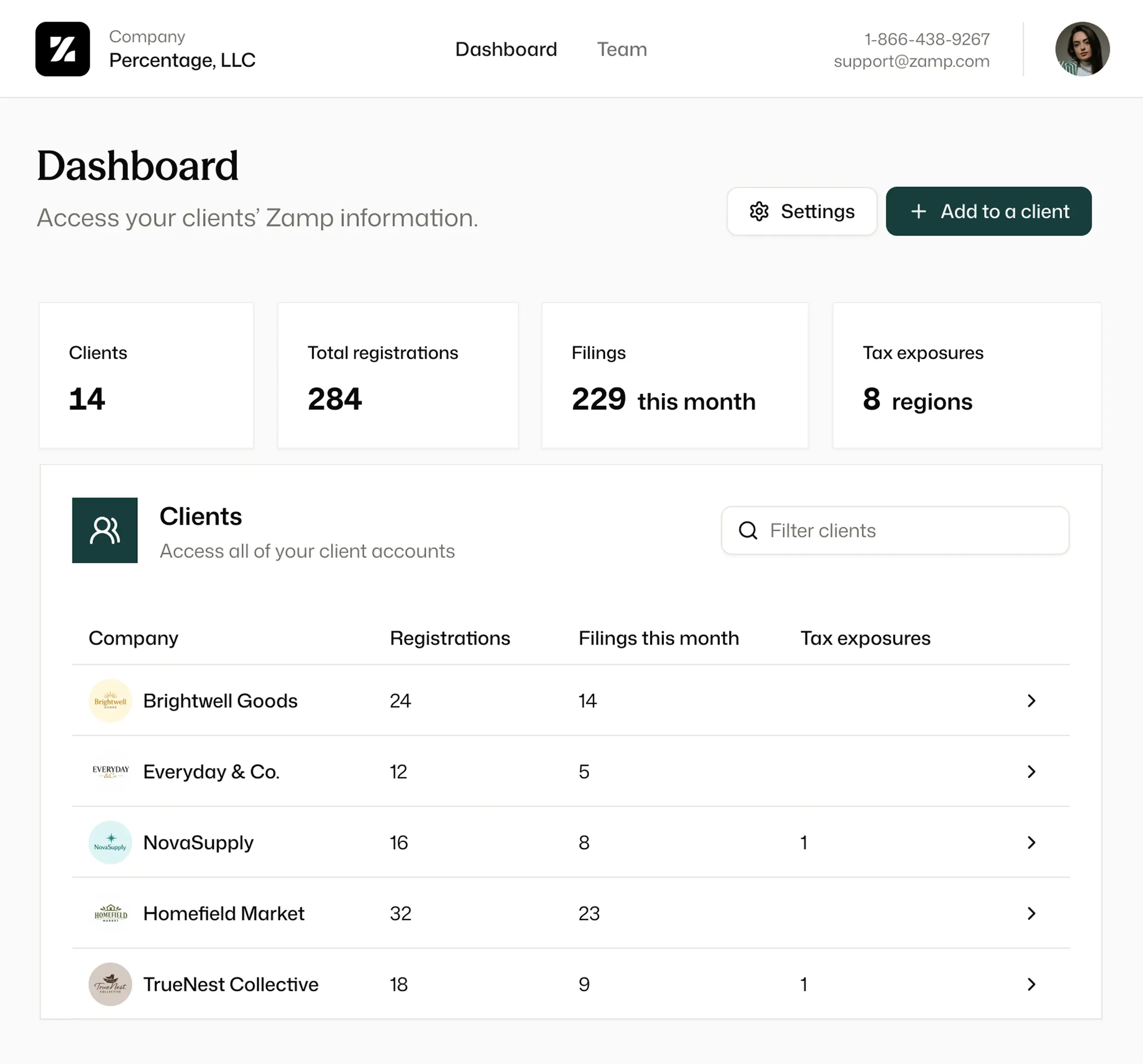The height and width of the screenshot is (1064, 1143).
Task: Switch to the Team tab
Action: click(x=622, y=50)
